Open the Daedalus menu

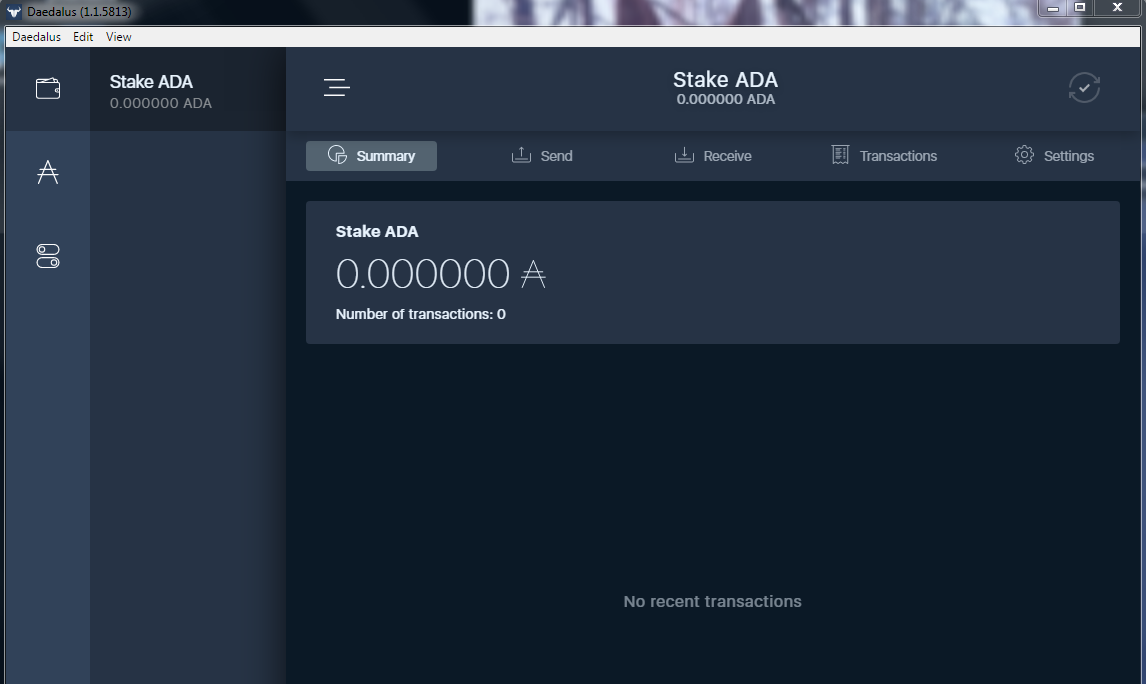37,37
